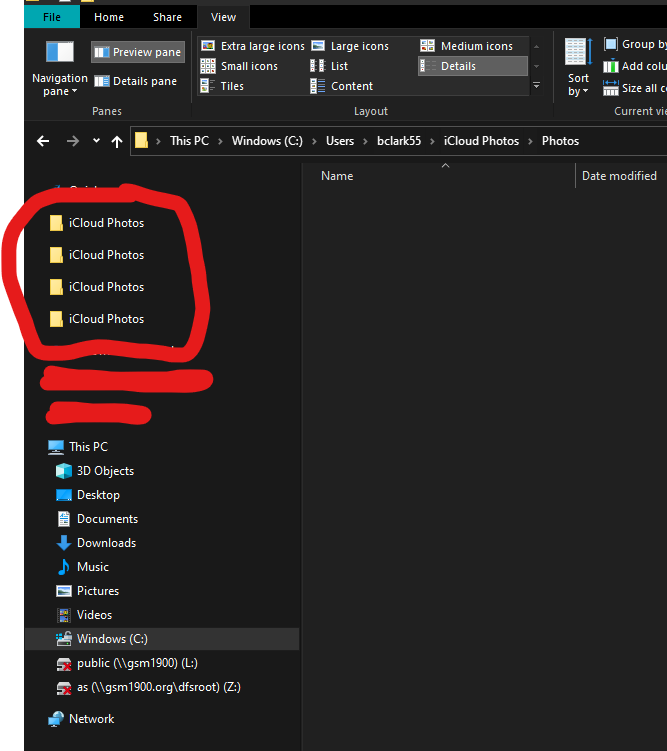
Task: Expand chevron after Users in path
Action: tap(365, 141)
